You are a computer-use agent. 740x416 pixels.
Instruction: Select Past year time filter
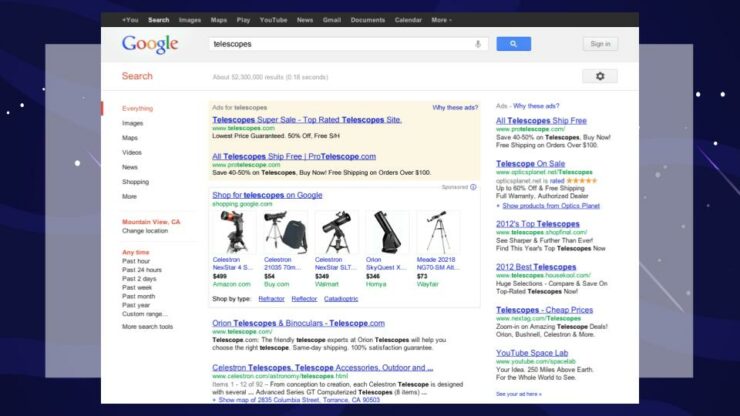click(x=136, y=305)
